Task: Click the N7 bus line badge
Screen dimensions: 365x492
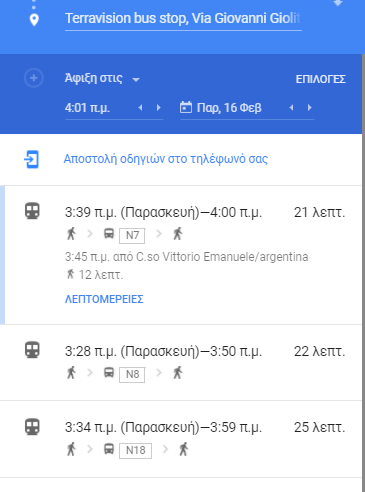Action: [x=132, y=235]
